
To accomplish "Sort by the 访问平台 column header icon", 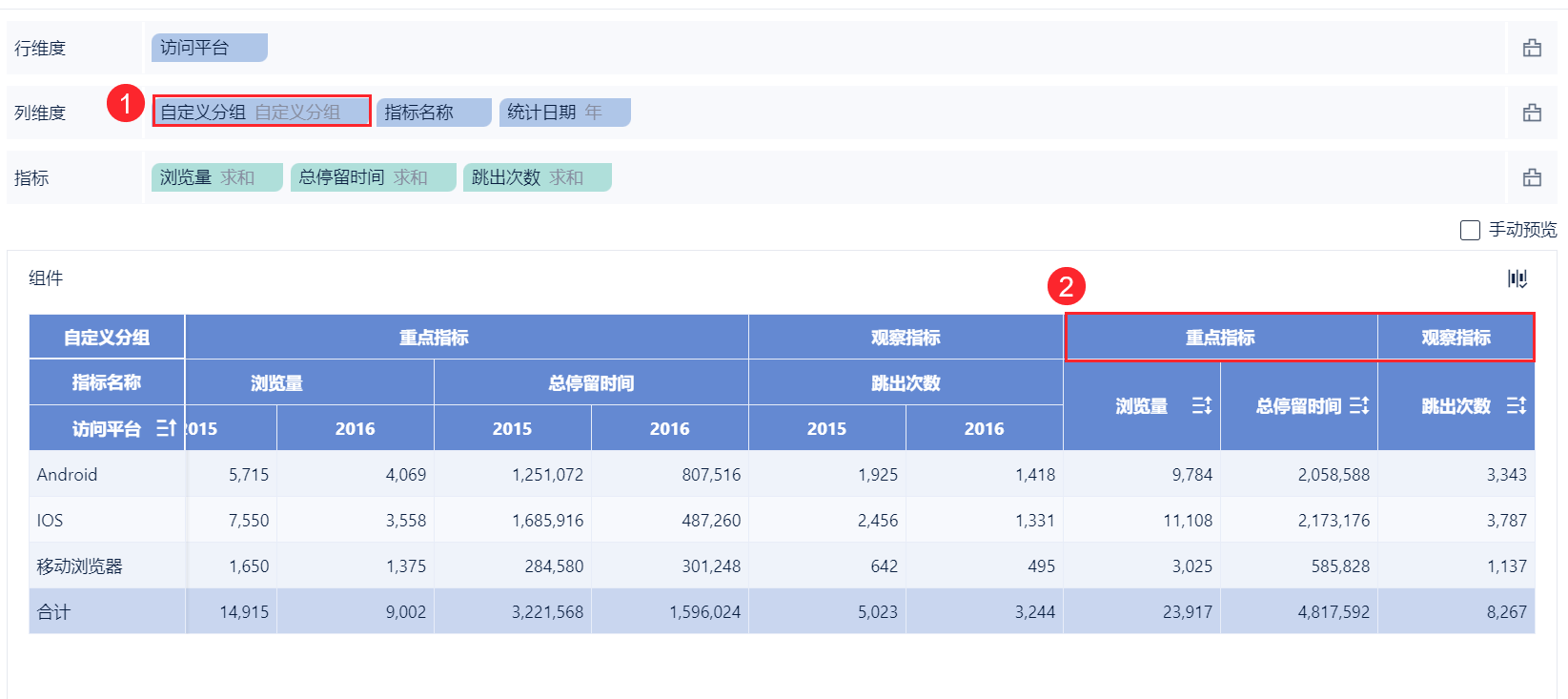I will 166,428.
